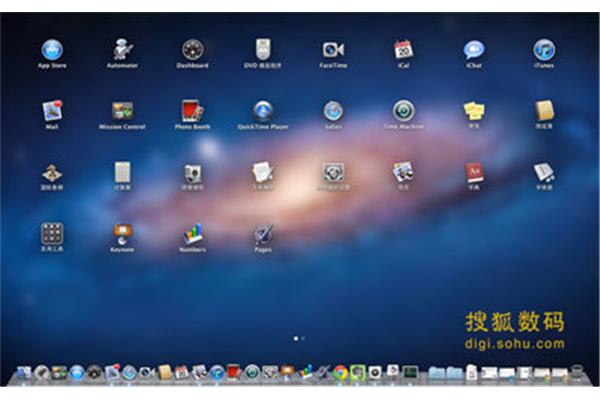
Task: Switch to the second Launchpad page dot
Action: (x=303, y=338)
